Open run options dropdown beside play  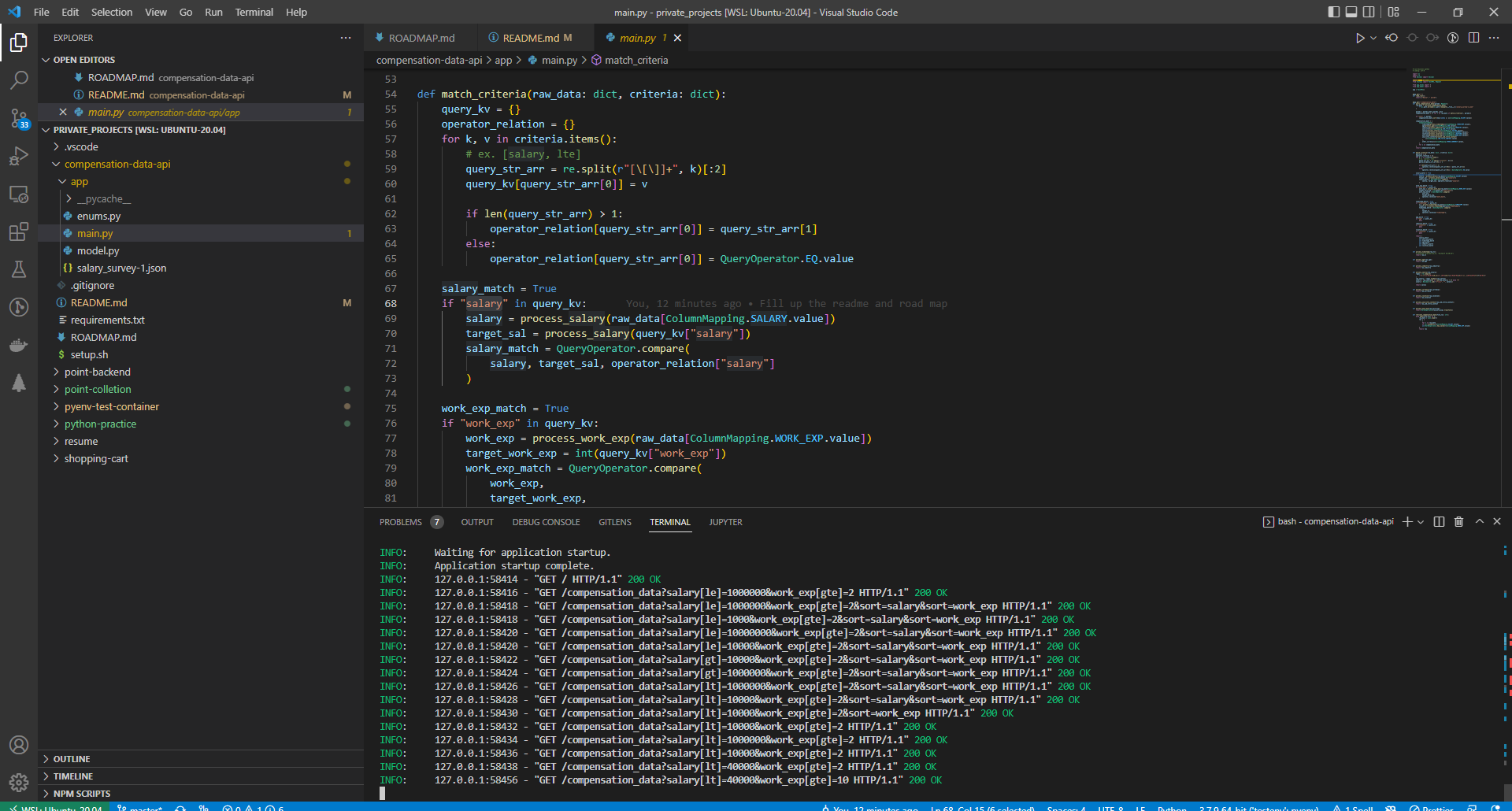coord(1373,38)
